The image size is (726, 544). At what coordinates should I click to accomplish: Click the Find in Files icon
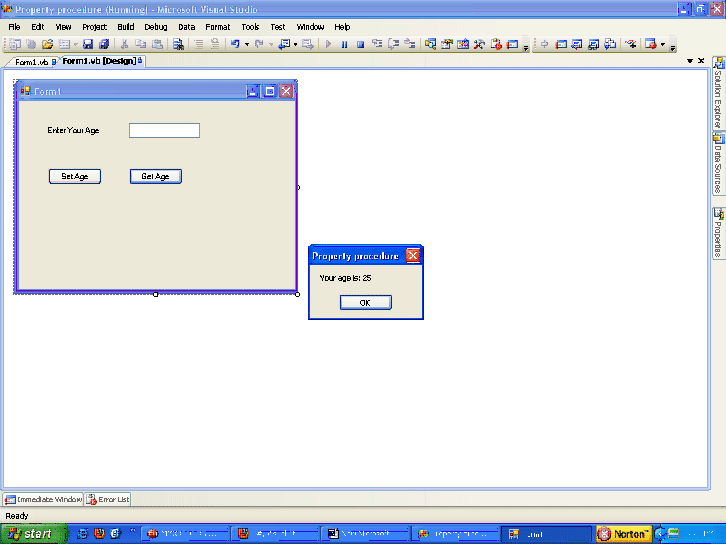tap(178, 44)
